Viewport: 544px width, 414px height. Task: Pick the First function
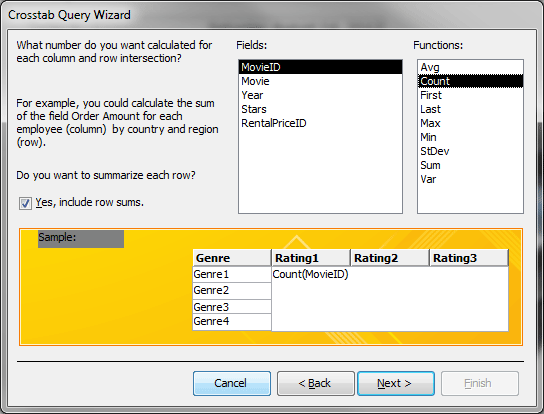point(470,95)
